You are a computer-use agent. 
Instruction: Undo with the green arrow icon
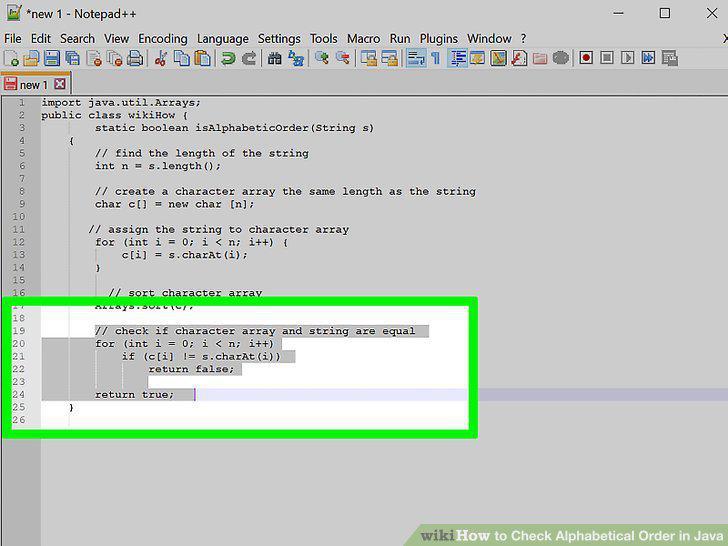228,58
